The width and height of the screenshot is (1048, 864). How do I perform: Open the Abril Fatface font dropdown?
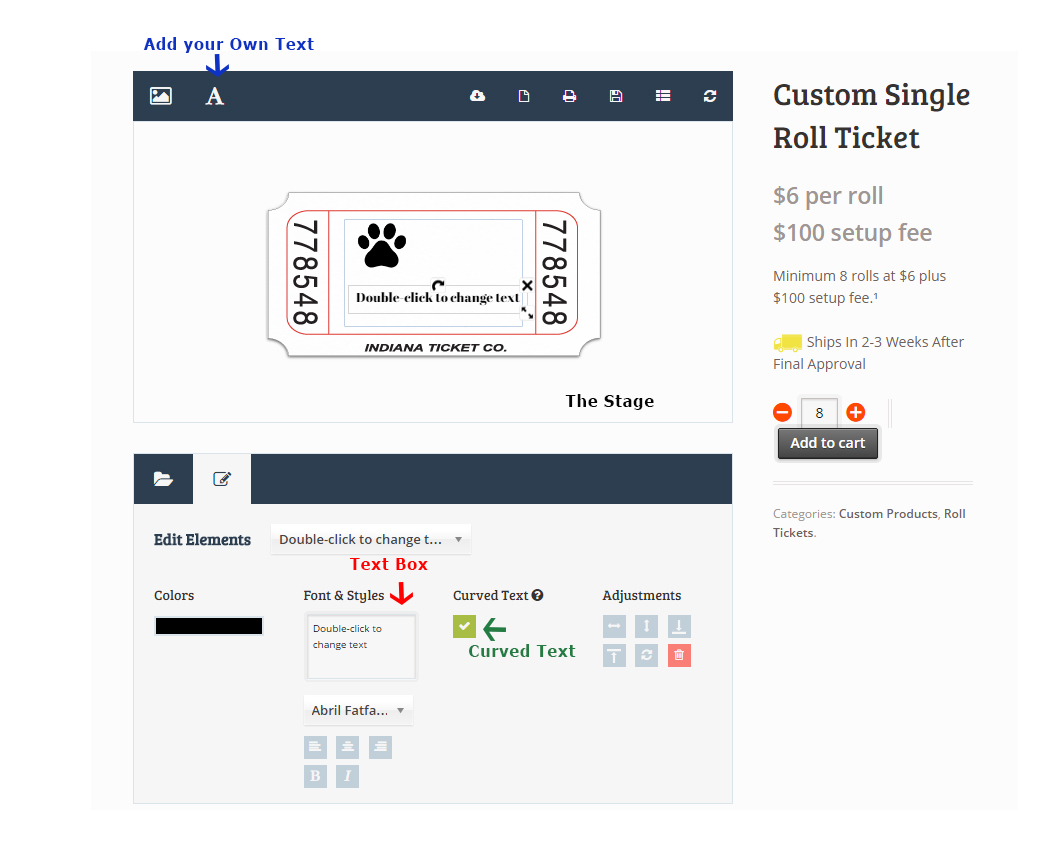(x=358, y=711)
